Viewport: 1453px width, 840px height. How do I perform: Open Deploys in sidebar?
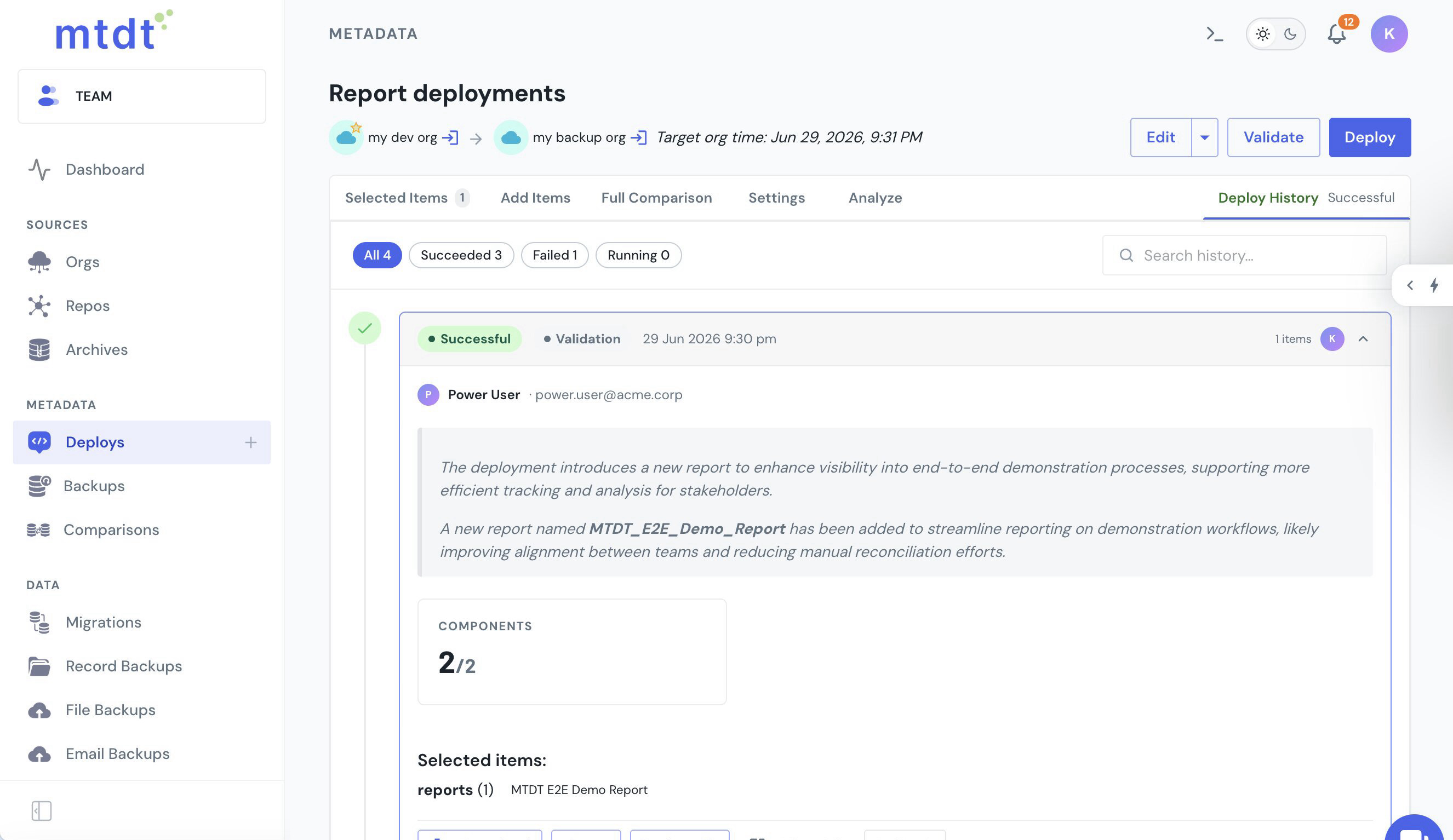point(142,442)
